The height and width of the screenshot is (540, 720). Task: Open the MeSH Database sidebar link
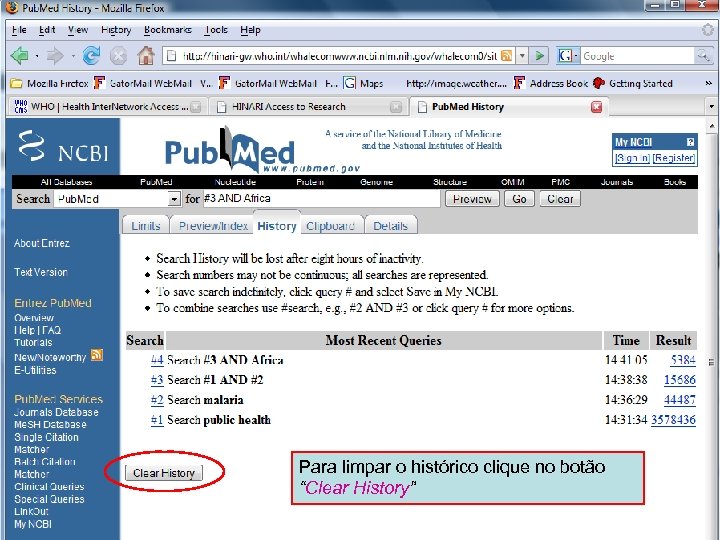point(50,425)
